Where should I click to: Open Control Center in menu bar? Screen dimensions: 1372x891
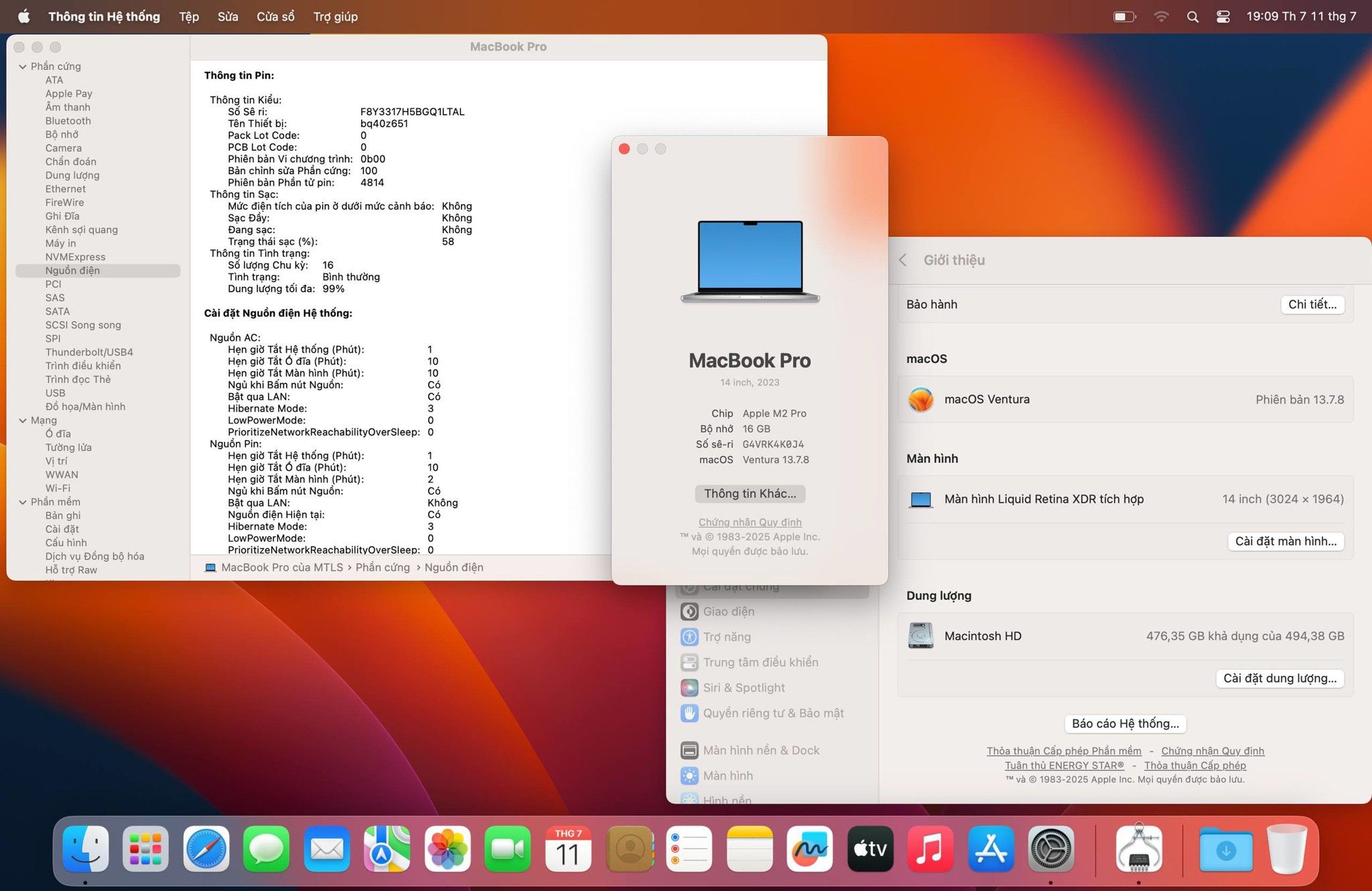pos(1223,17)
